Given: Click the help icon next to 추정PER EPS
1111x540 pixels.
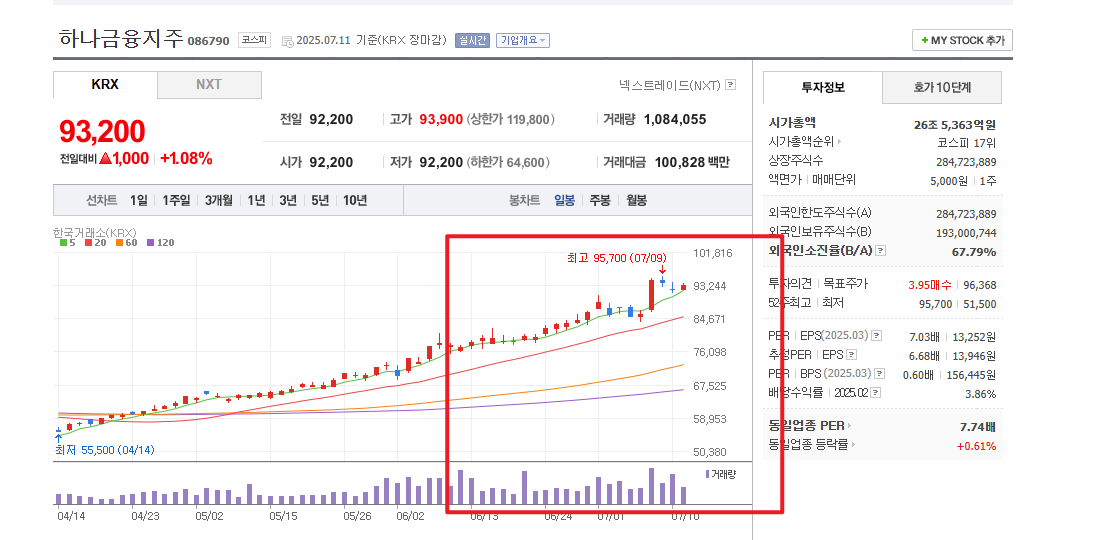Looking at the screenshot, I should pos(852,355).
